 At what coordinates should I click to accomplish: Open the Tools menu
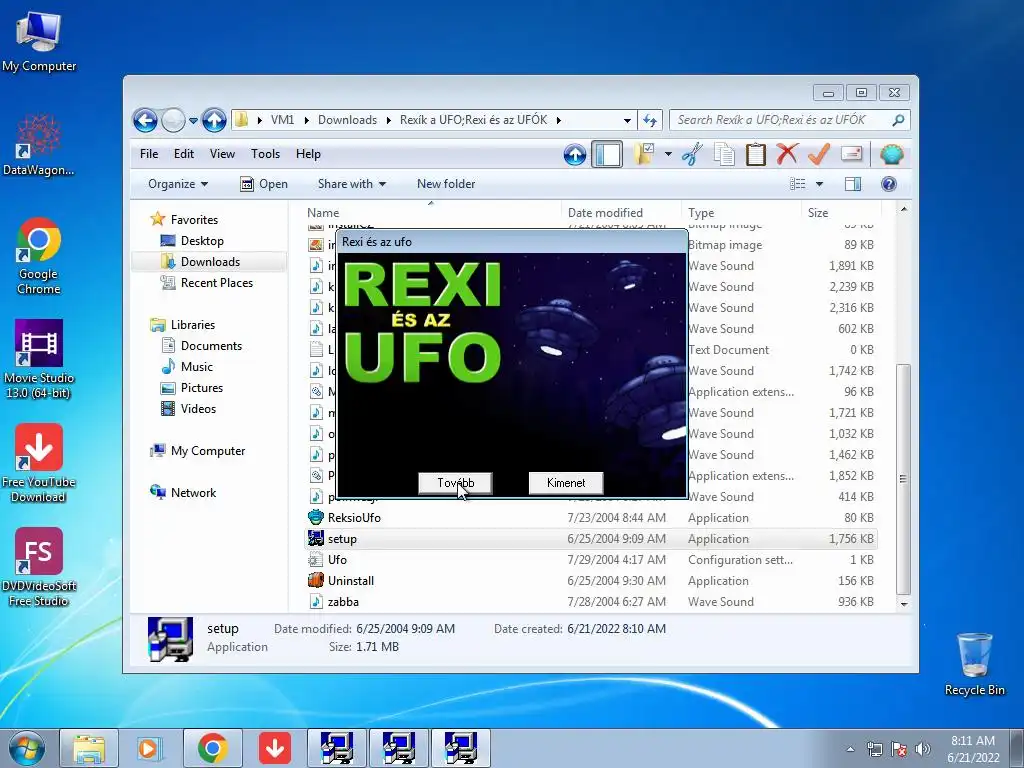click(265, 154)
